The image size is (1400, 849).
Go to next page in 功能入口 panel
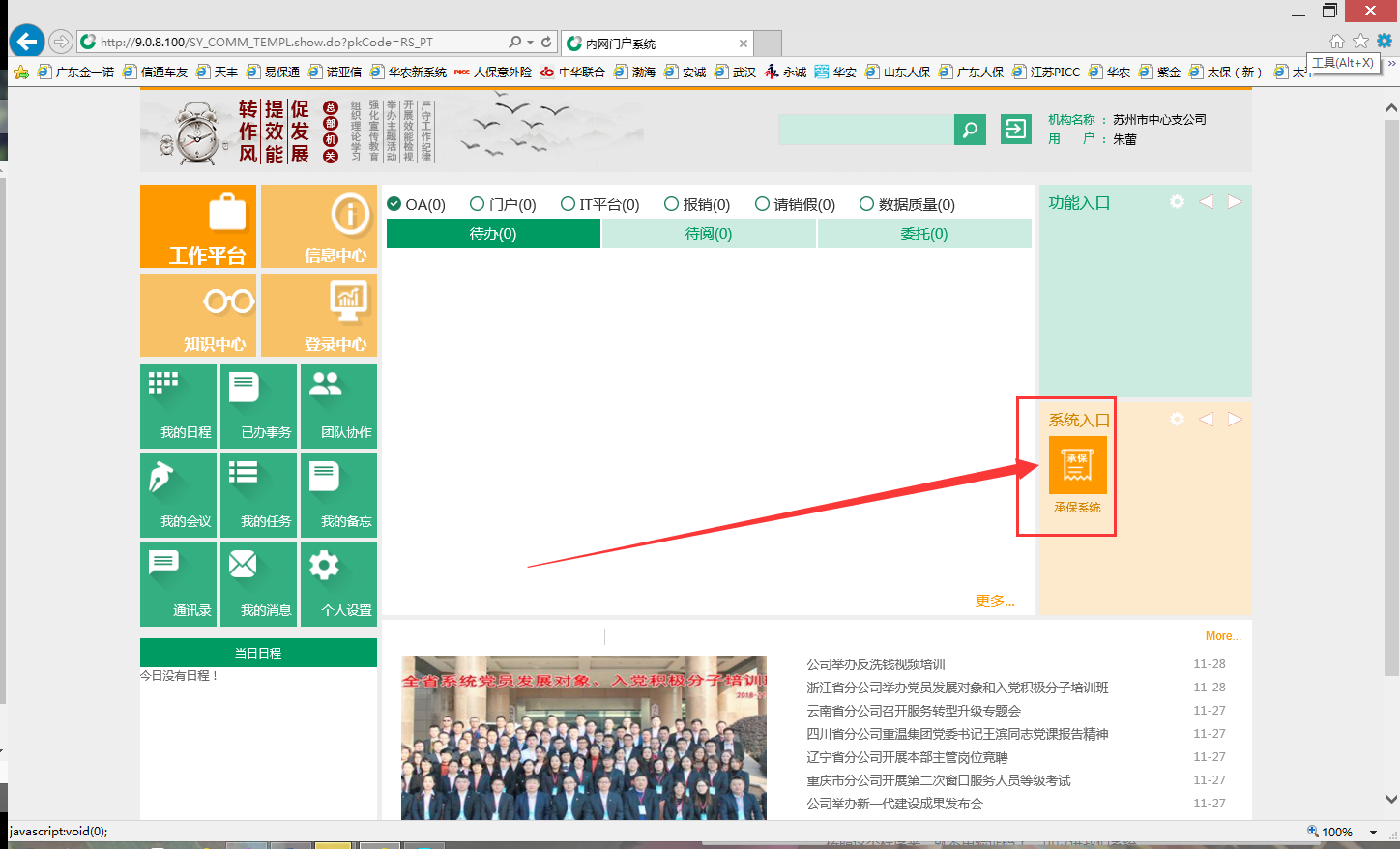point(1235,201)
